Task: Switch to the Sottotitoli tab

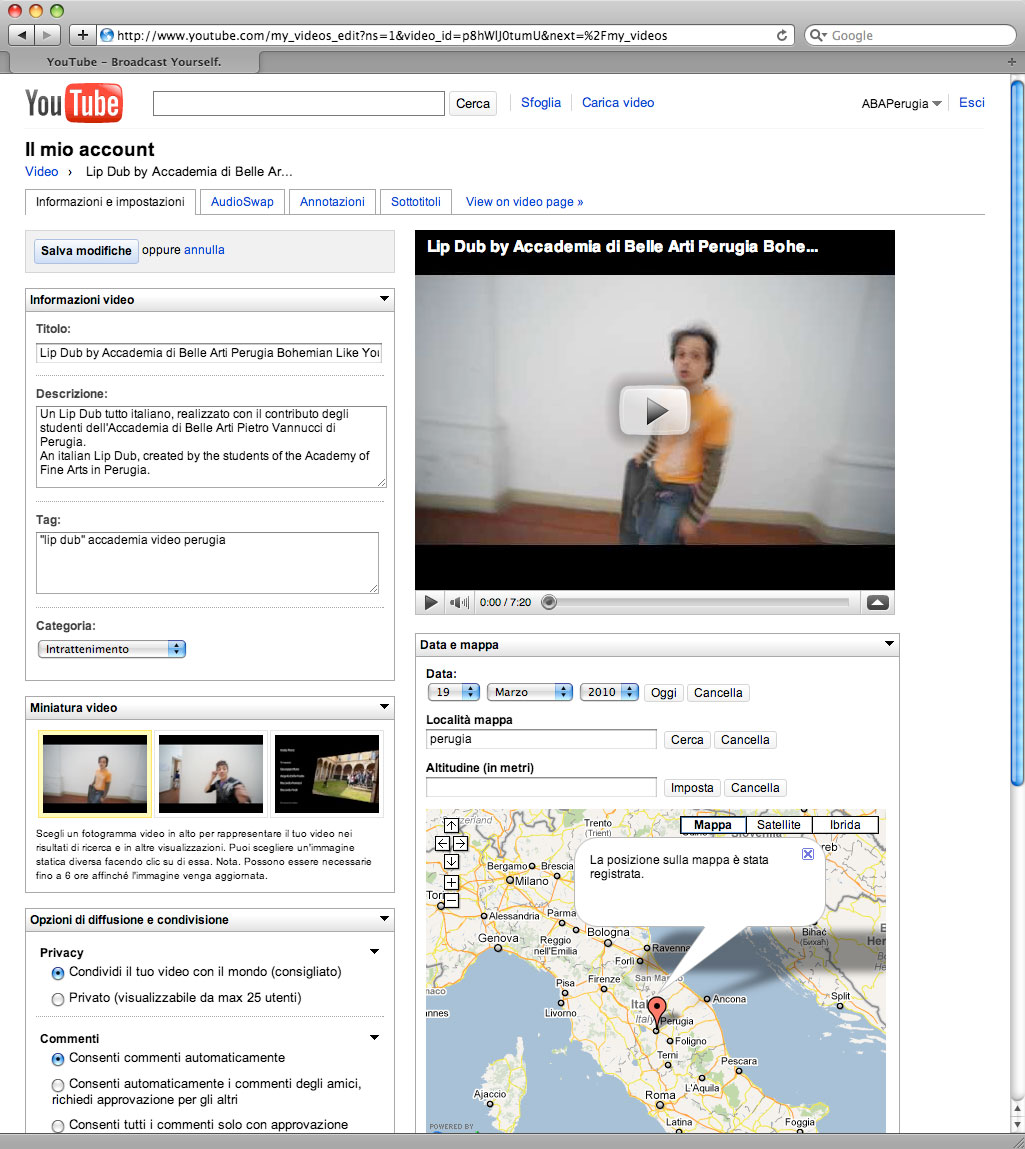Action: pyautogui.click(x=415, y=202)
